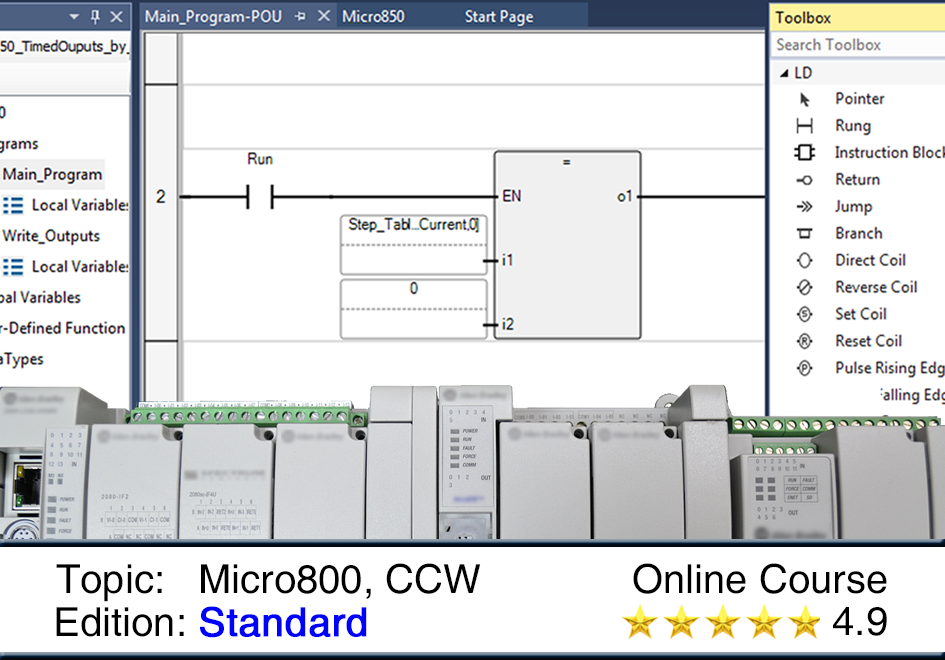Select the Run contact on rung 2
The image size is (945, 660).
click(260, 197)
